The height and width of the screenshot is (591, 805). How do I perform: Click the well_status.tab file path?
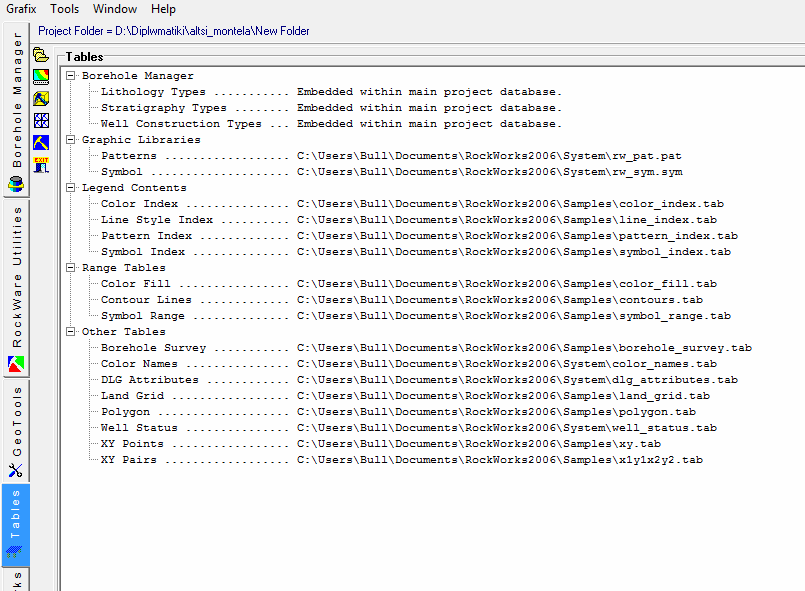pos(507,428)
